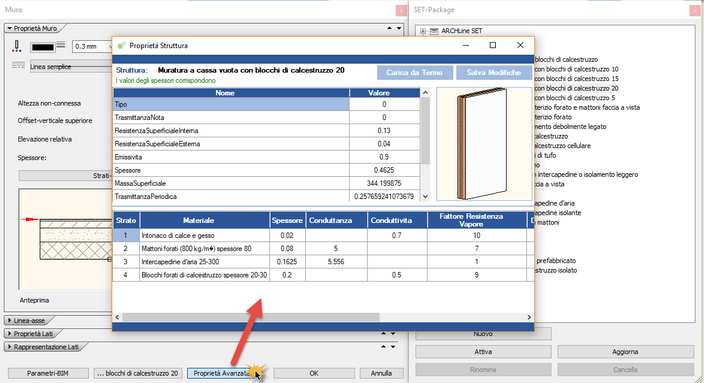Click the wall layers Anteprima preview
Image resolution: width=704 pixels, height=383 pixels.
(x=66, y=239)
